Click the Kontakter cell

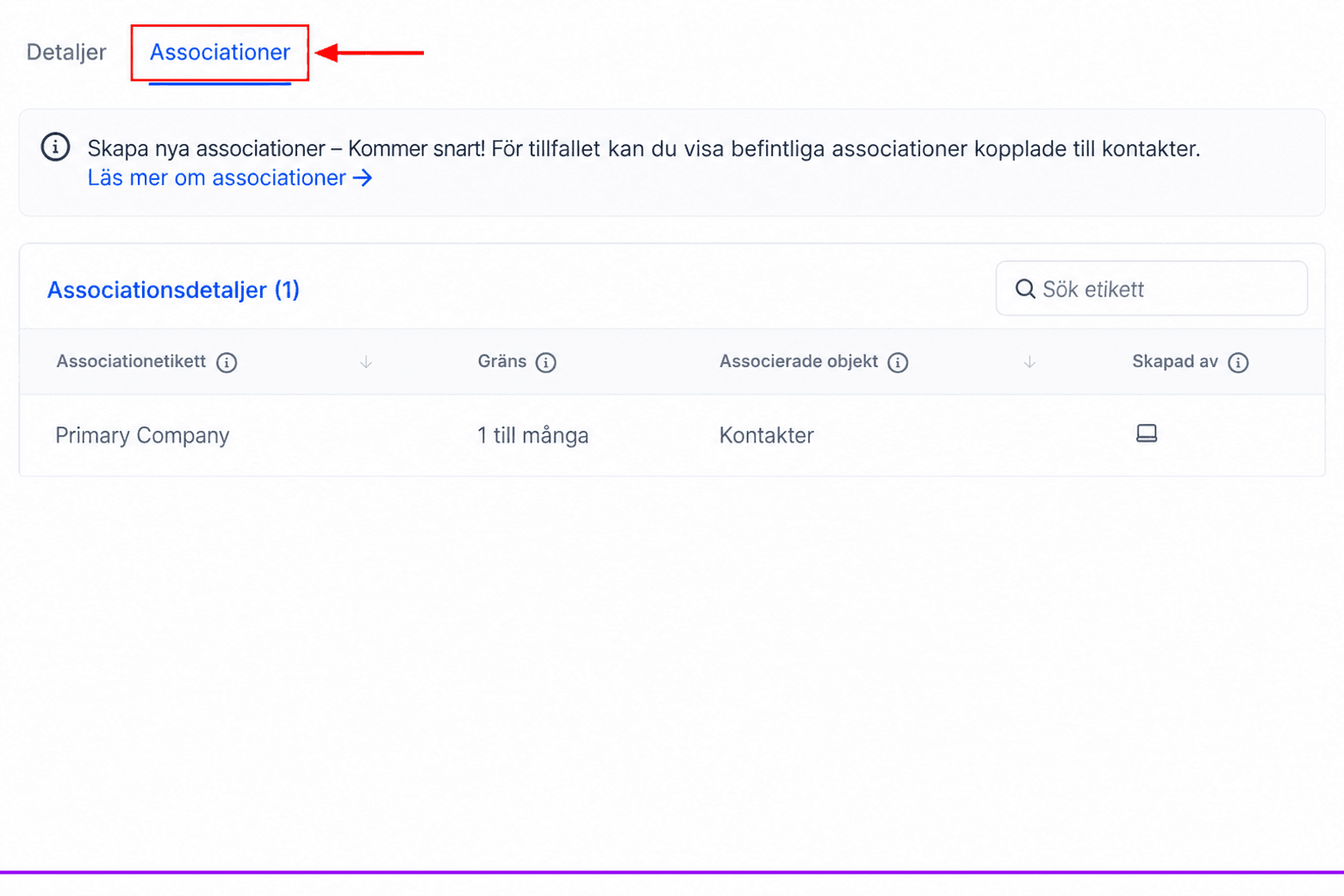click(x=766, y=435)
